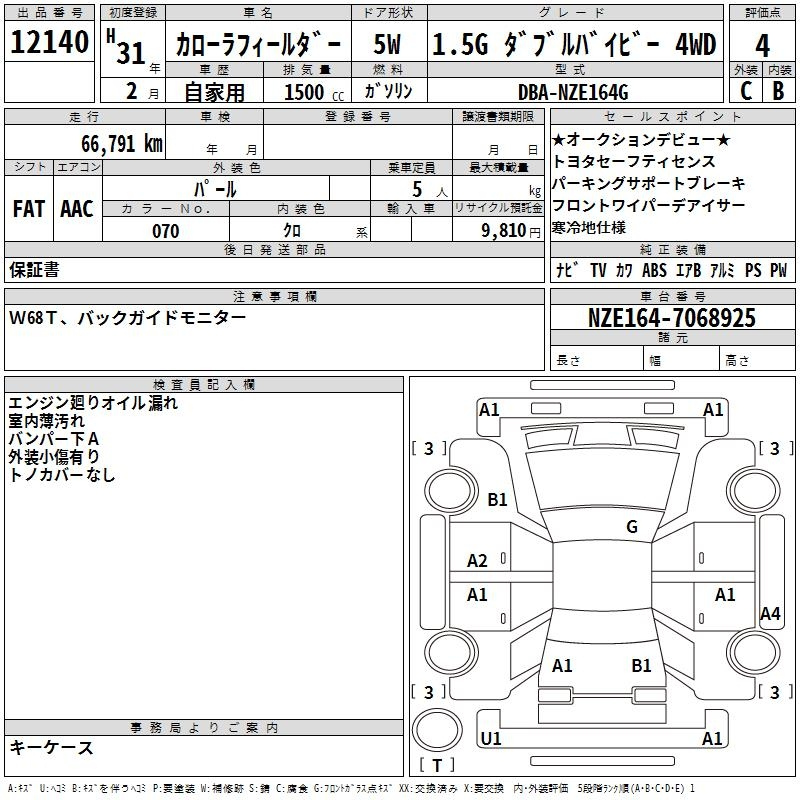Click inspector note 室内薄汚れ
The width and height of the screenshot is (800, 800).
point(46,421)
